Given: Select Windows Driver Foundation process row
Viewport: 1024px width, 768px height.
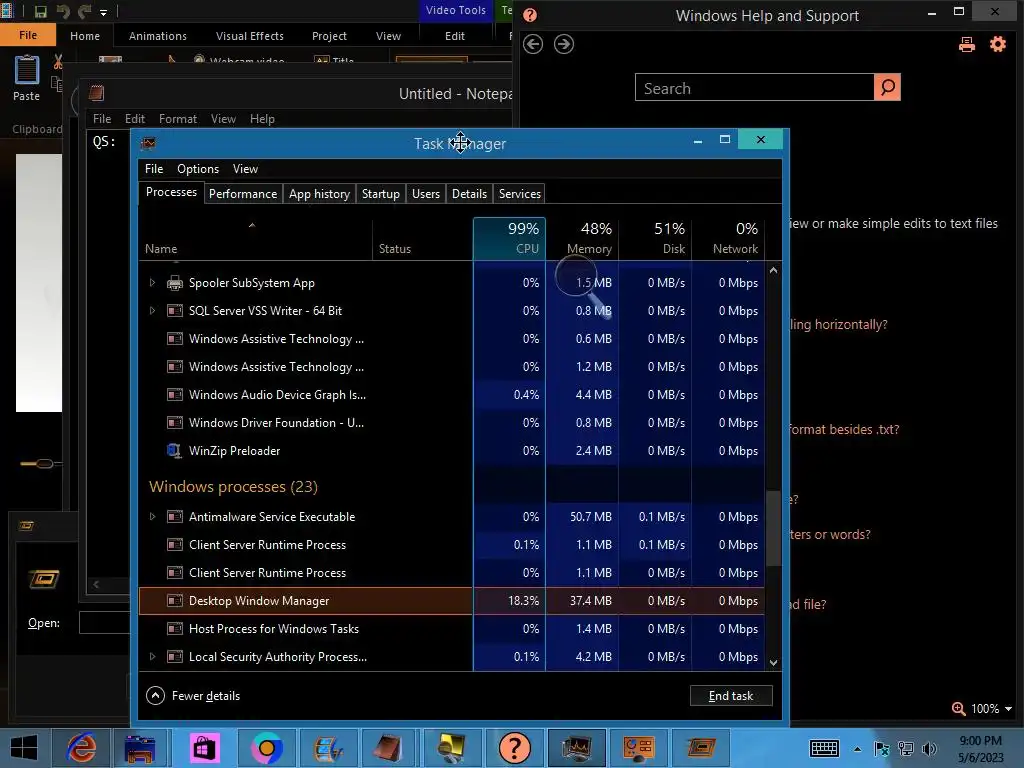Looking at the screenshot, I should click(451, 423).
